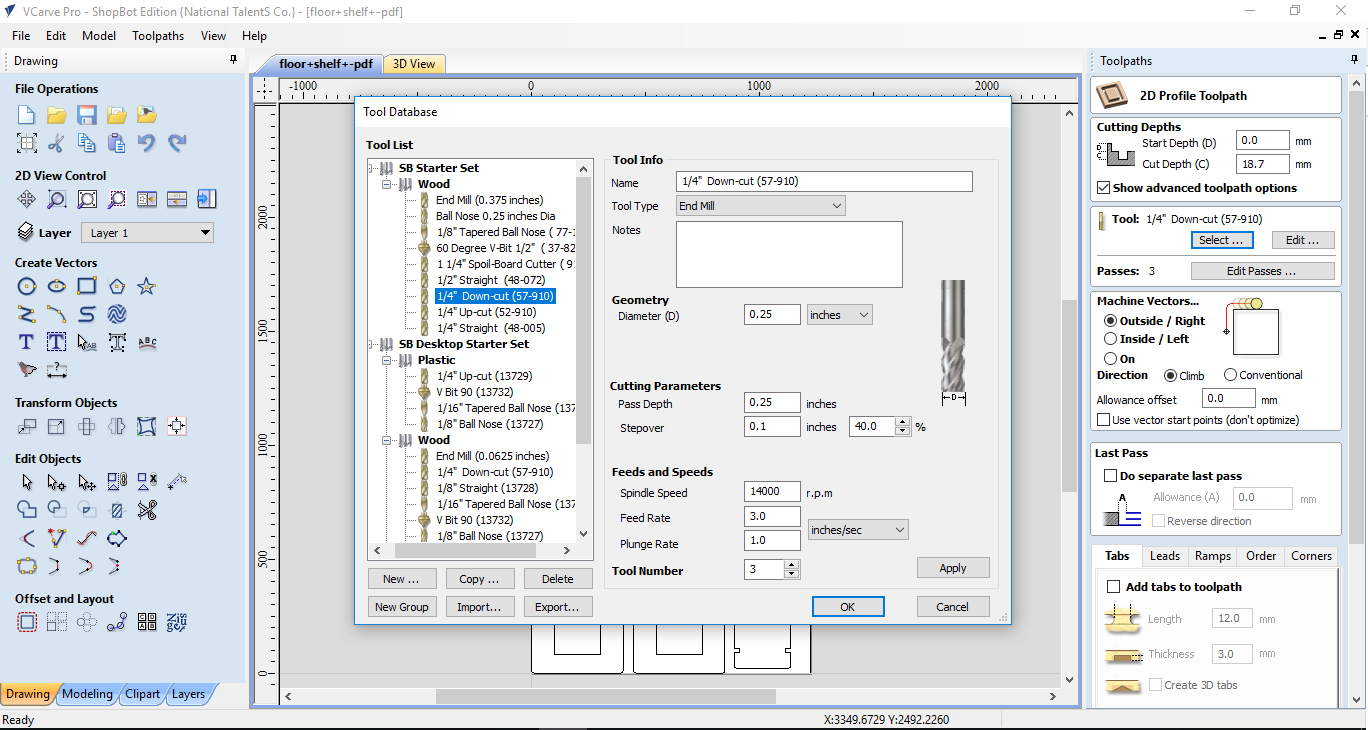Collapse the SB Starter Set tree node
1368x730 pixels.
(373, 168)
